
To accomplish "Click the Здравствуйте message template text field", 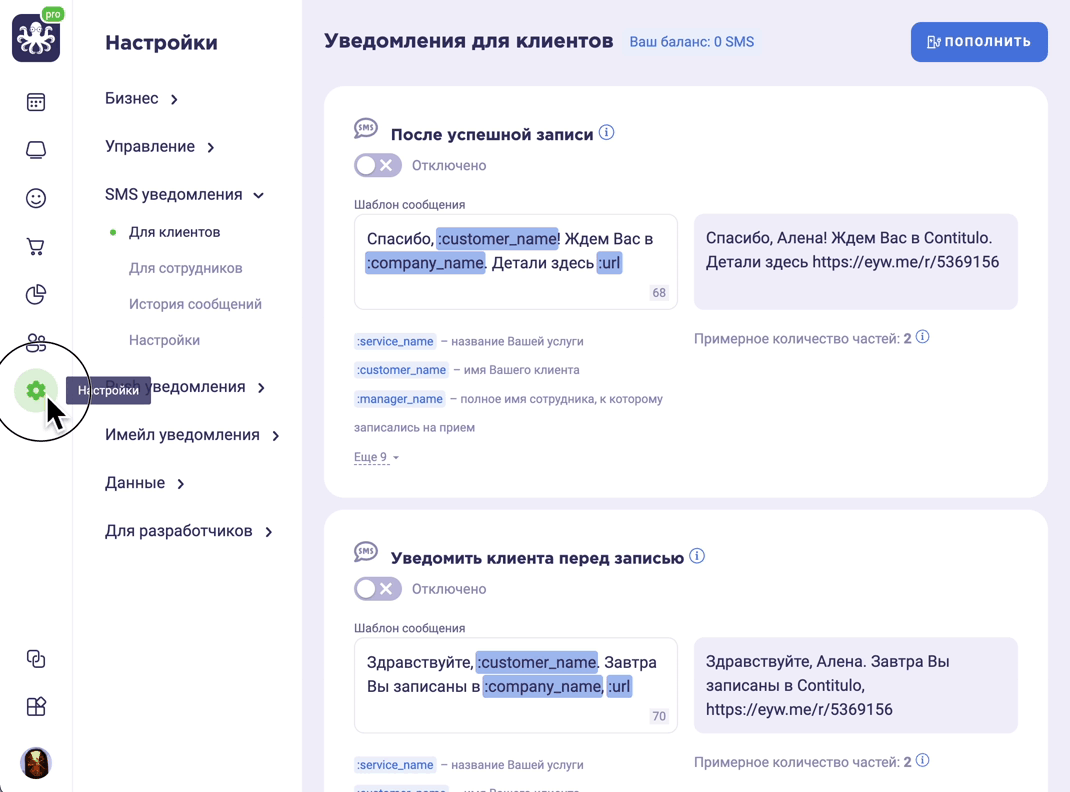I will (516, 686).
